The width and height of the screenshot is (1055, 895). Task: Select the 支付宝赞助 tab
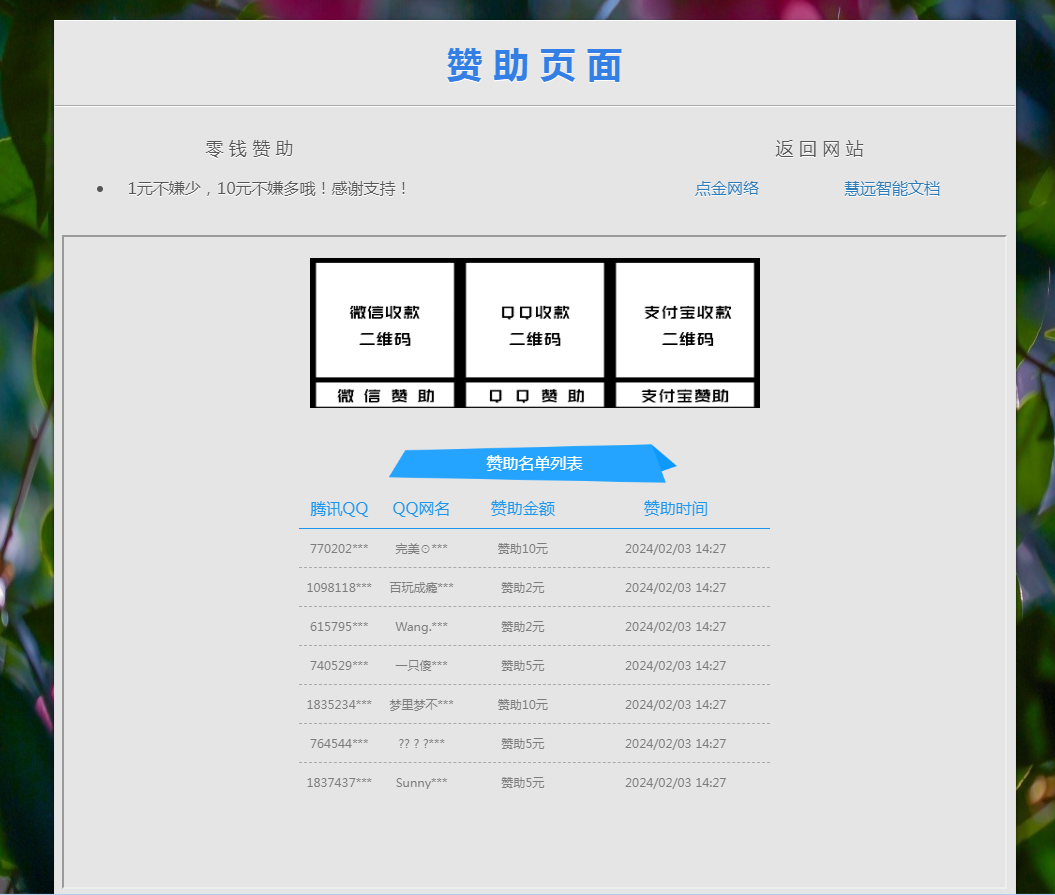coord(685,396)
